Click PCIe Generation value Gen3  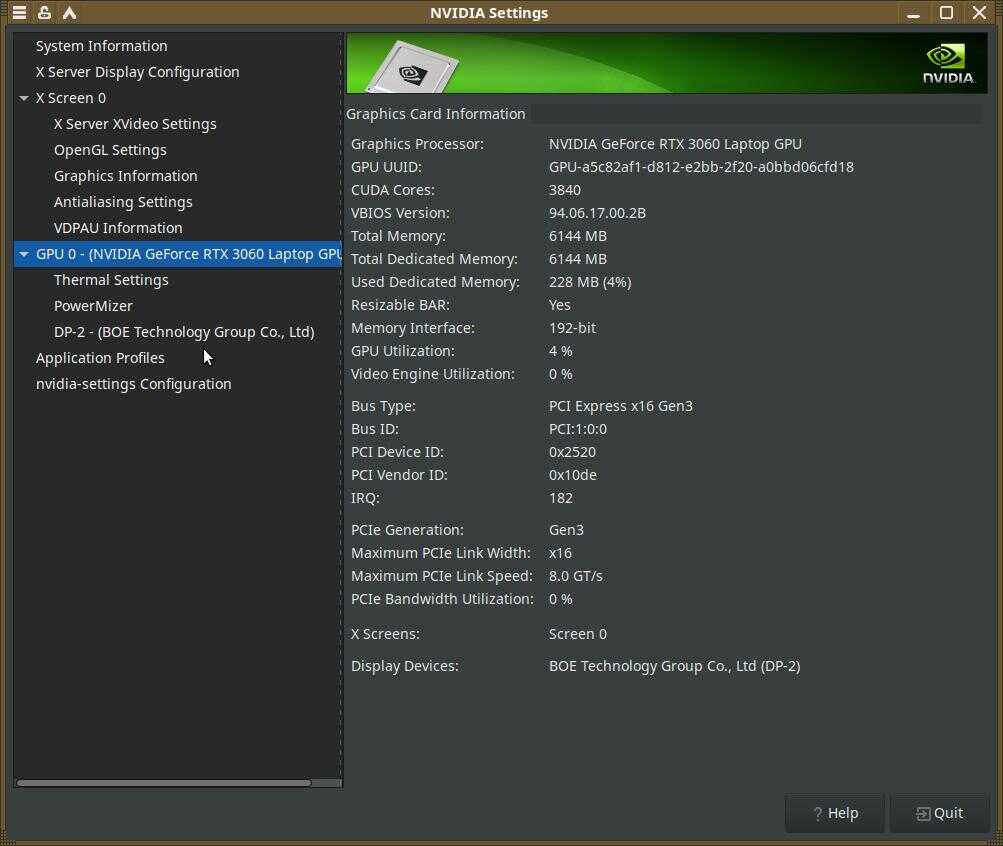(566, 531)
